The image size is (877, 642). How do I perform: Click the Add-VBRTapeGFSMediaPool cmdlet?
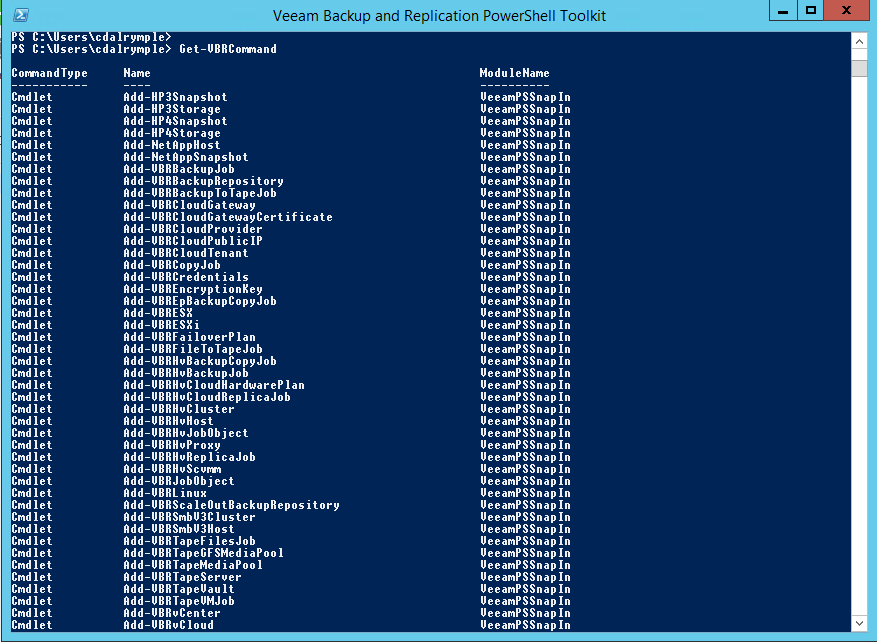[x=203, y=553]
